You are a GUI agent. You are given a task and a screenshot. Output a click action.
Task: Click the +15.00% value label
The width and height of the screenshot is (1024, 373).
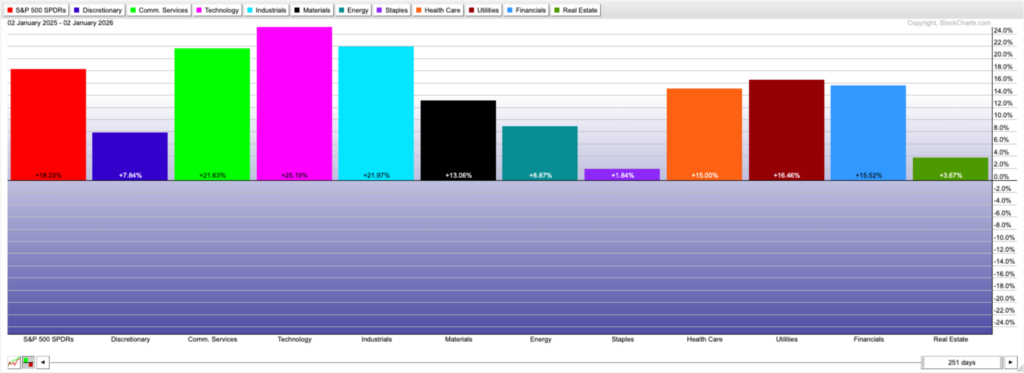pos(705,176)
